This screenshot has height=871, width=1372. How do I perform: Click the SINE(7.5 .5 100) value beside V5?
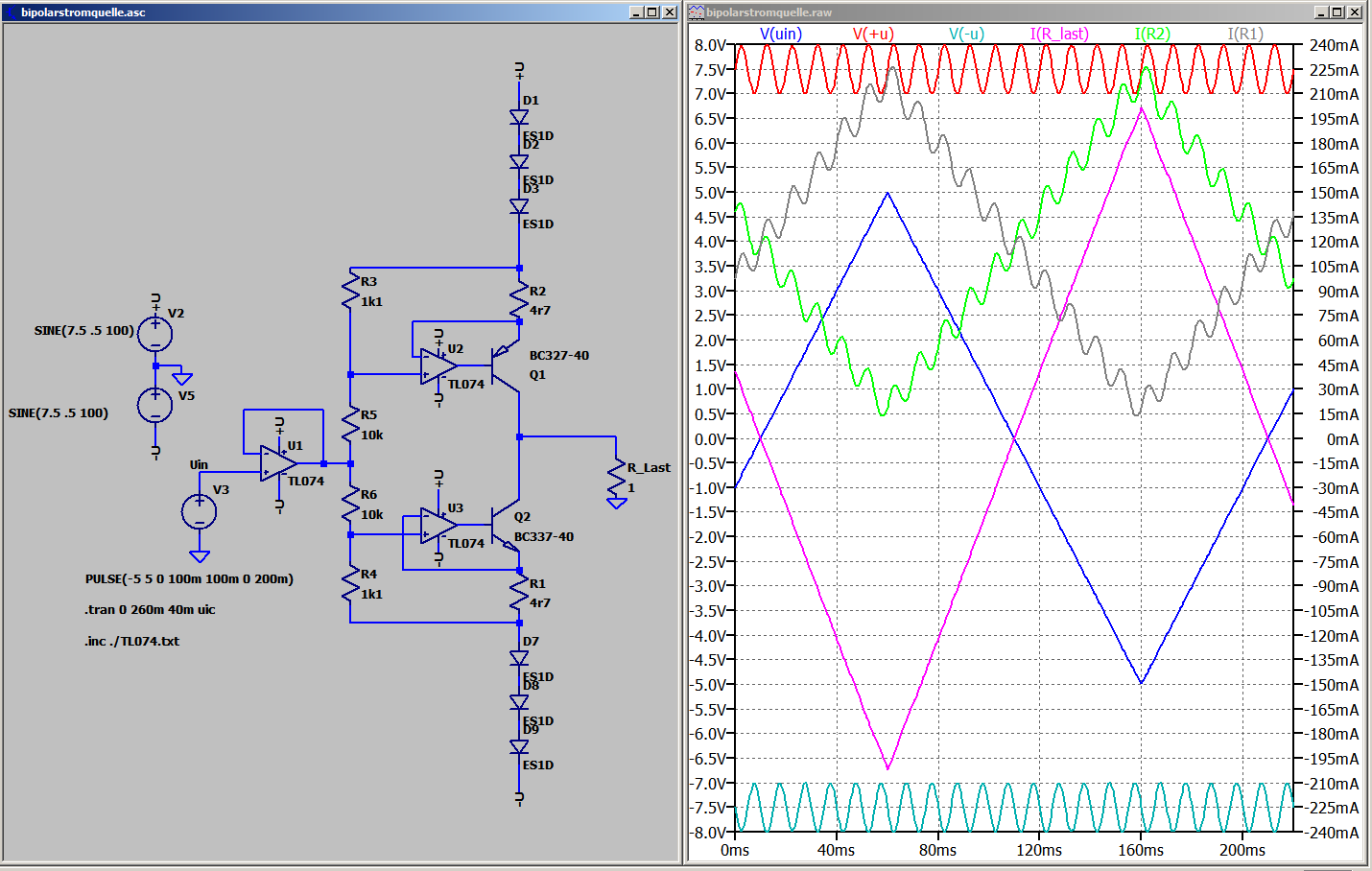(59, 412)
